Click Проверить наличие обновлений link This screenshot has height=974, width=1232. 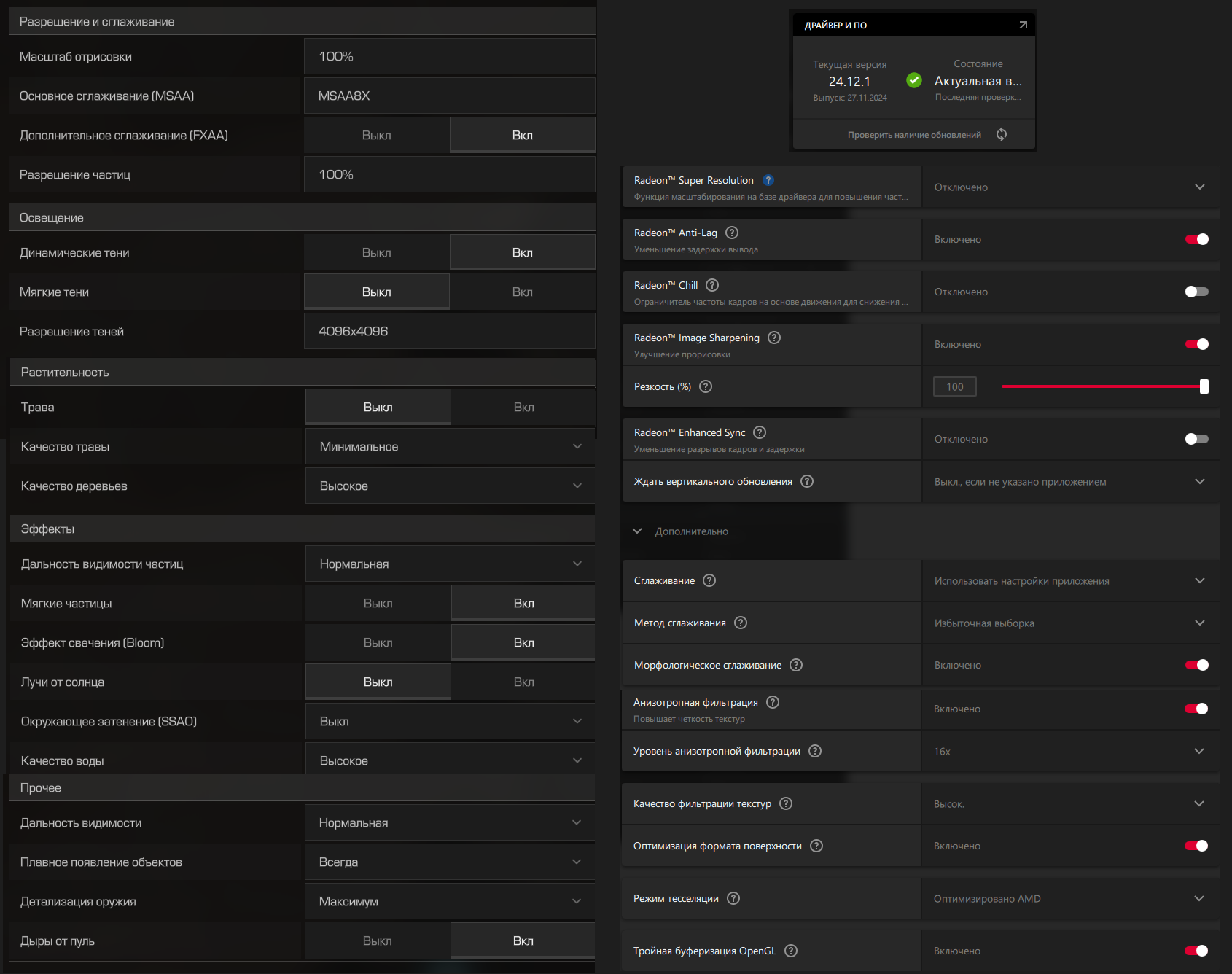914,135
